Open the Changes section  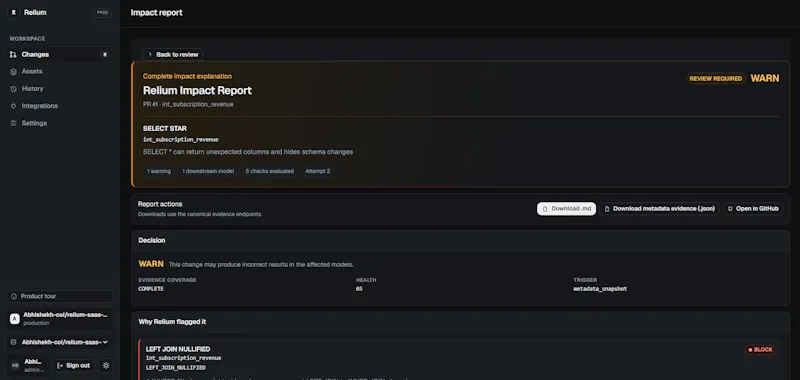click(59, 55)
